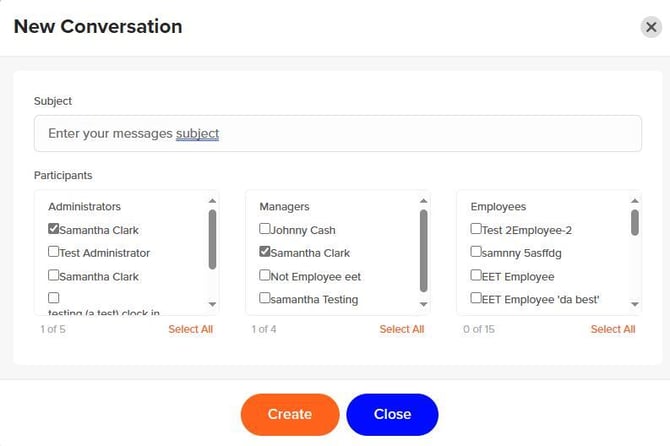Uncheck first Samantha Clark under Administrators
Screen dimensions: 670x446
click(54, 229)
